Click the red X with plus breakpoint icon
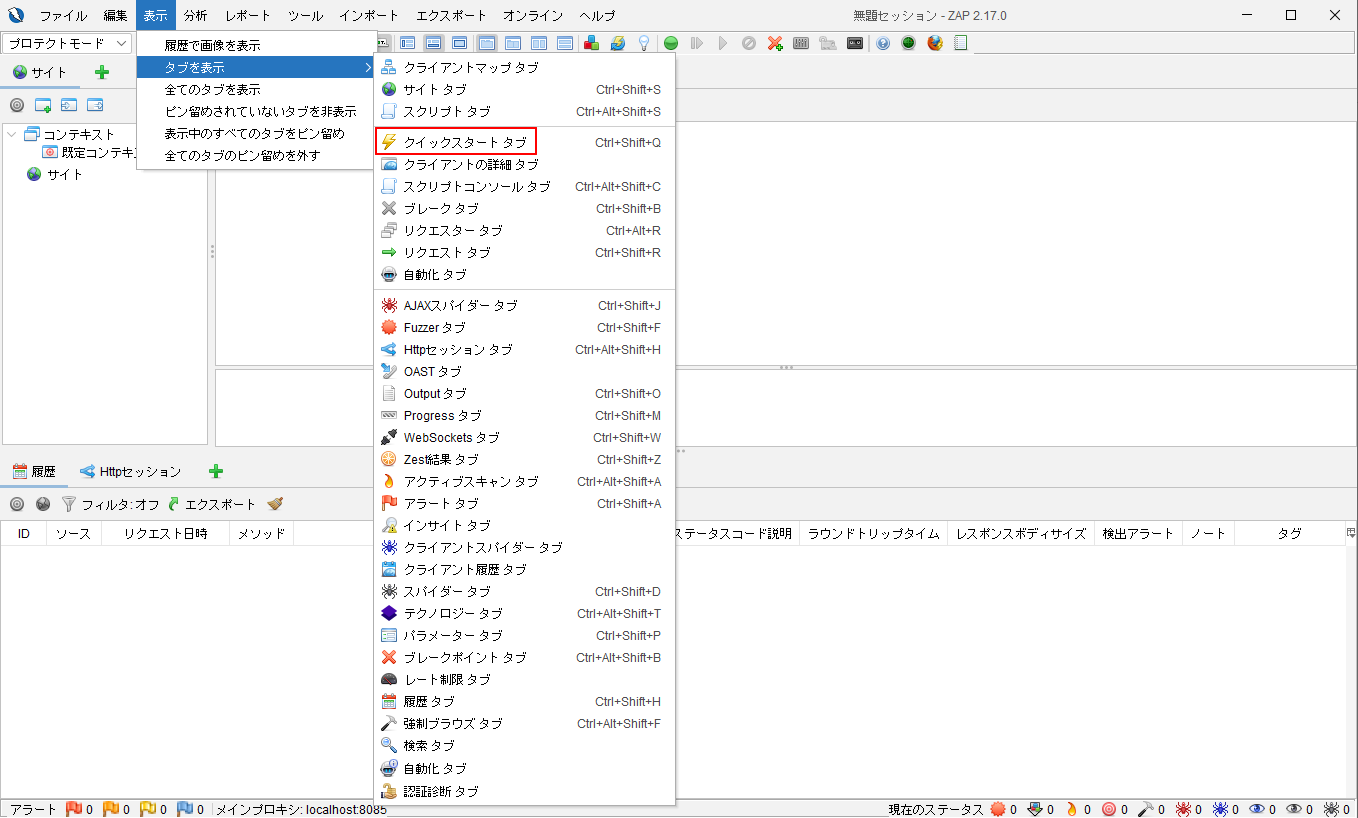Screen dimensions: 1358x818 [775, 43]
